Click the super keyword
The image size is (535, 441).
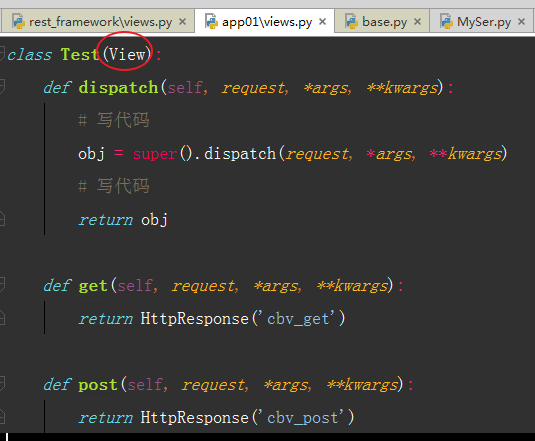pos(155,154)
